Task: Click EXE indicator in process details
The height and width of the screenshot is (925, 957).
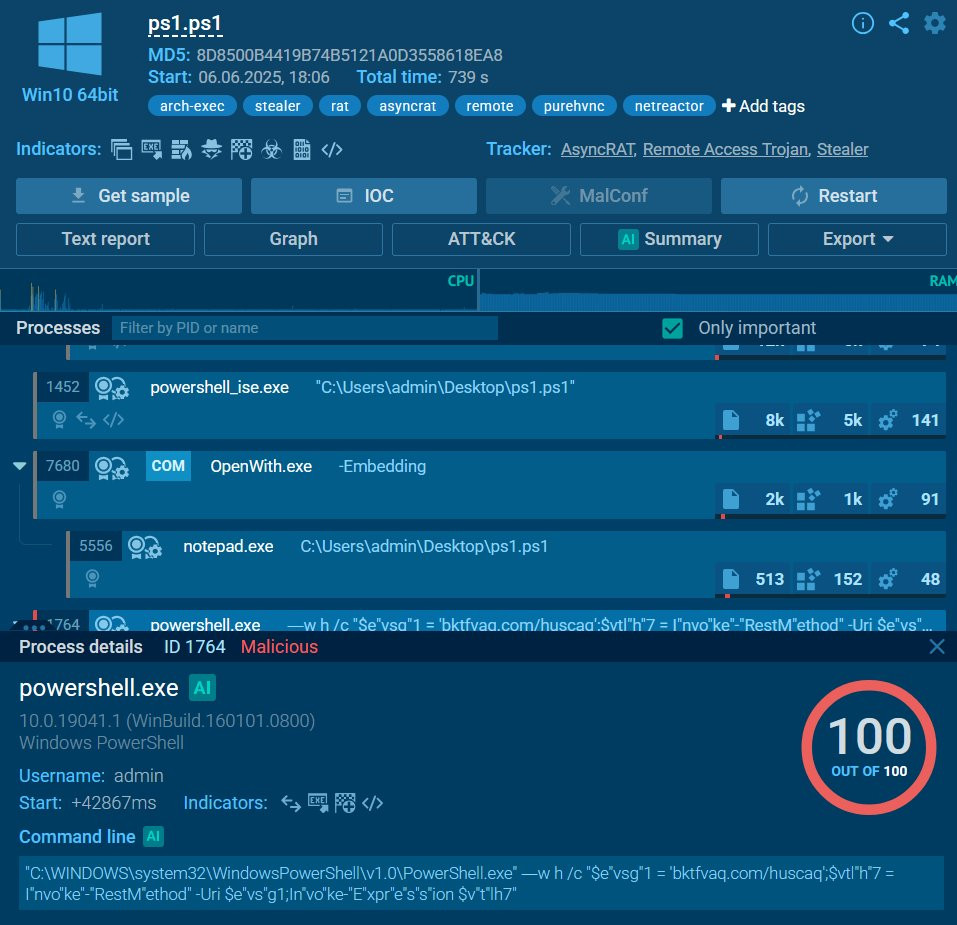Action: click(318, 803)
